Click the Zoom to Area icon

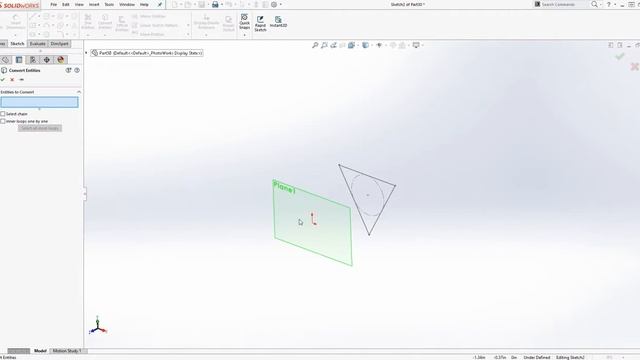(324, 45)
